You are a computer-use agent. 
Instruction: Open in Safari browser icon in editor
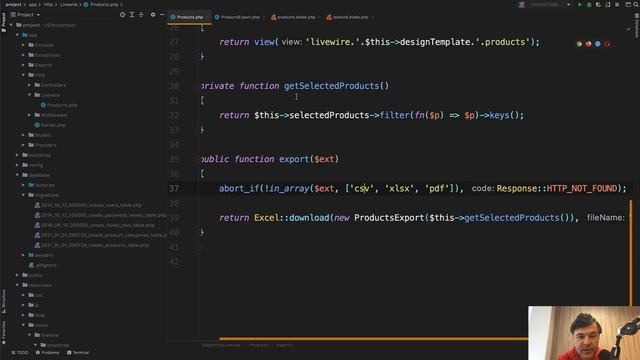click(598, 44)
